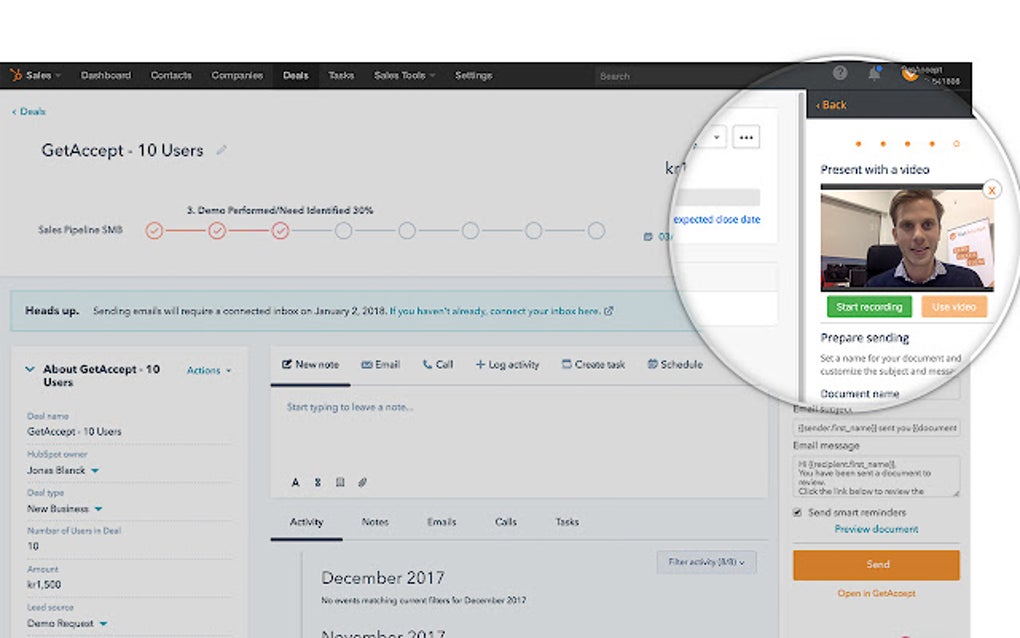Click the paperclip attachment icon in note editor
The width and height of the screenshot is (1020, 638).
pos(362,483)
